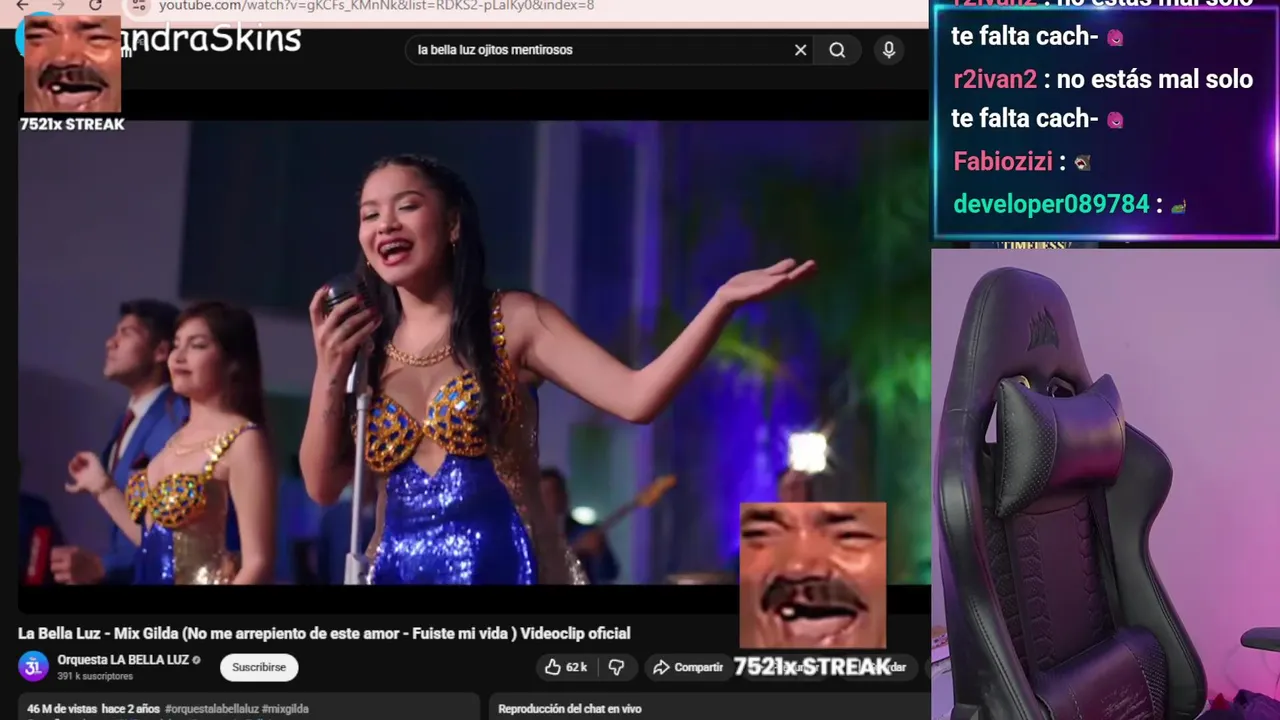Image resolution: width=1280 pixels, height=720 pixels.
Task: Click the magnifier search button
Action: tap(837, 50)
